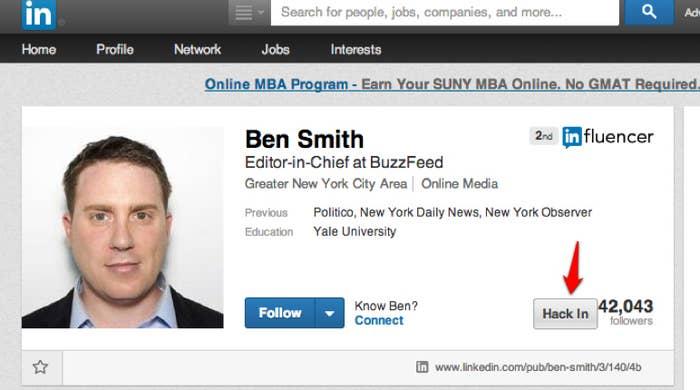Follow Ben Smith

tap(280, 313)
